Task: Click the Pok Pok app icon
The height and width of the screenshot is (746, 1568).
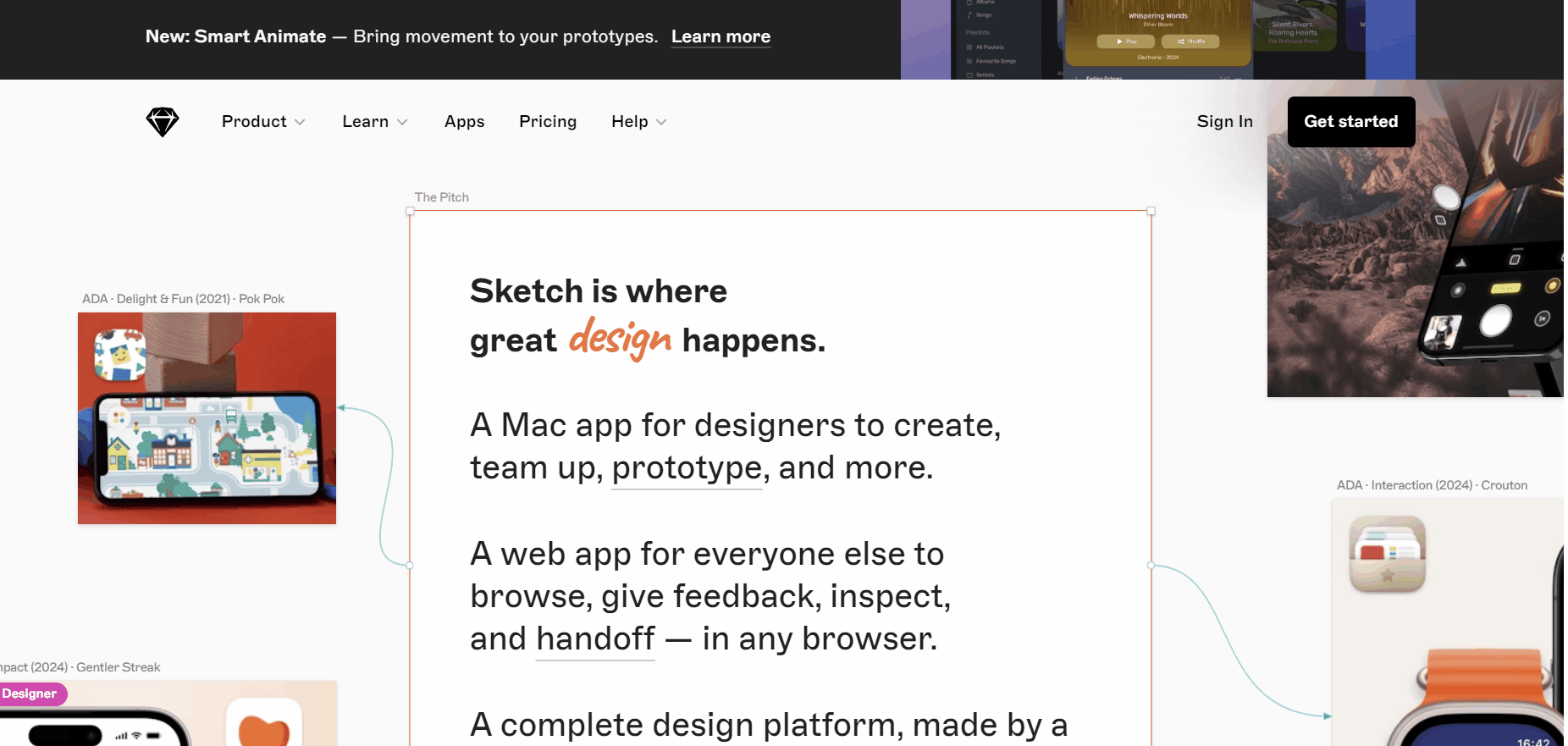Action: coord(120,354)
